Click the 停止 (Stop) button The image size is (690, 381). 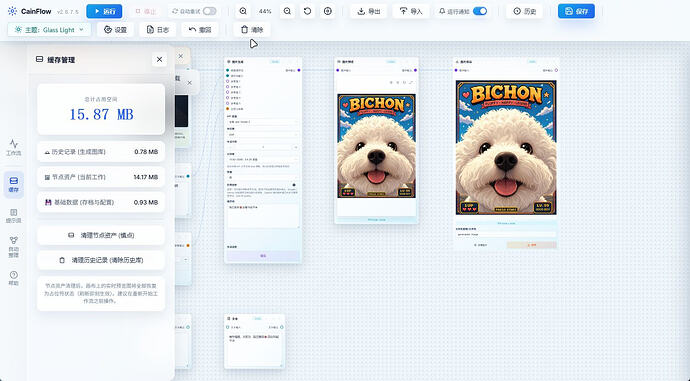tap(146, 11)
